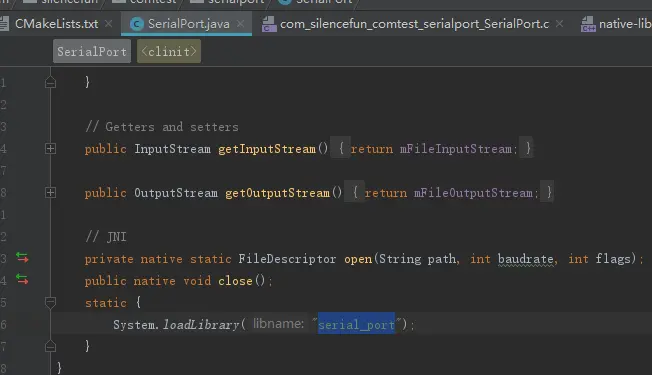Click the native implementation gutter icon for close
The image size is (652, 375).
click(22, 279)
